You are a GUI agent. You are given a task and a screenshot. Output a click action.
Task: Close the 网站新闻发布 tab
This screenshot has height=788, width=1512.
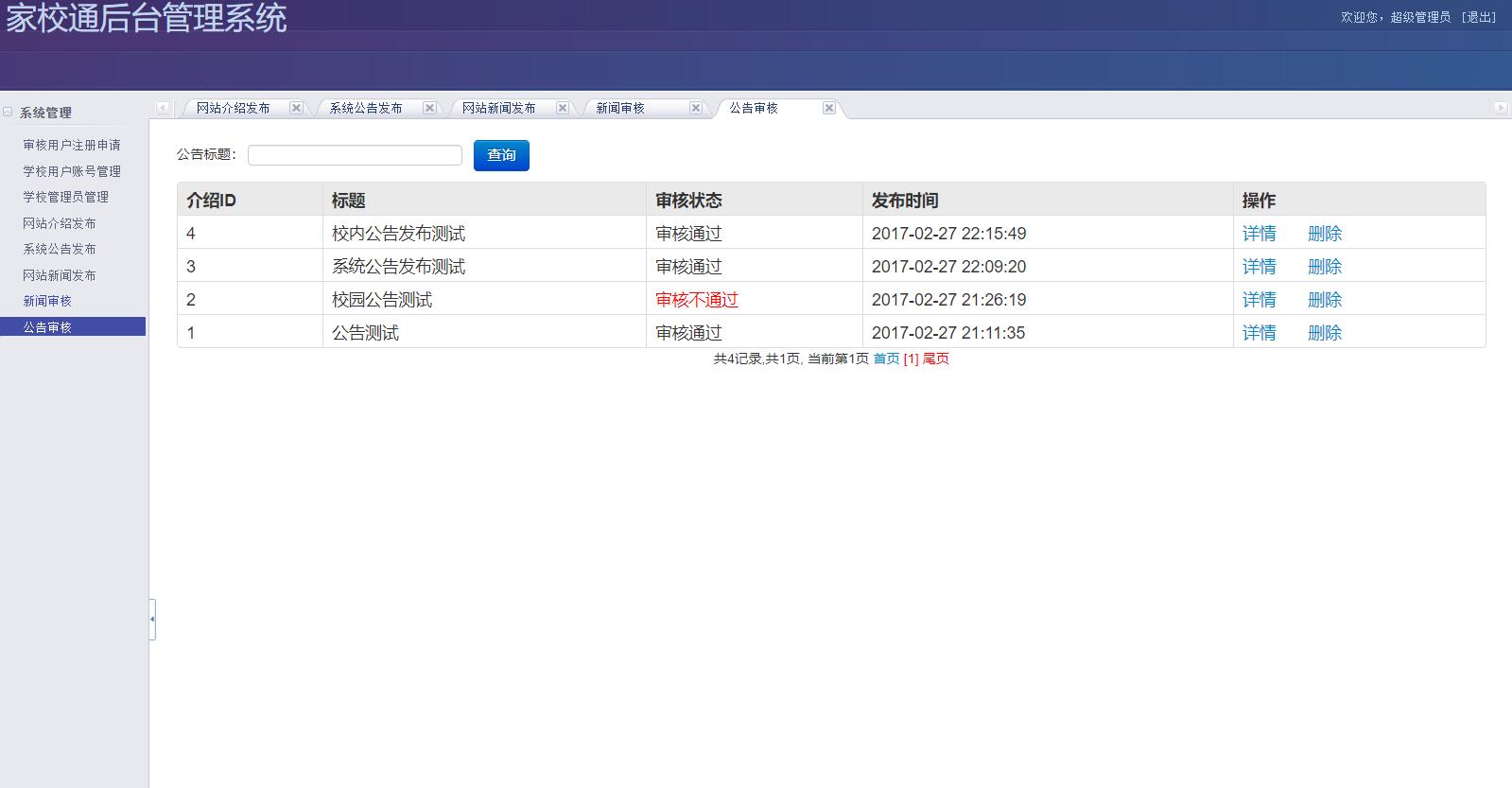563,108
